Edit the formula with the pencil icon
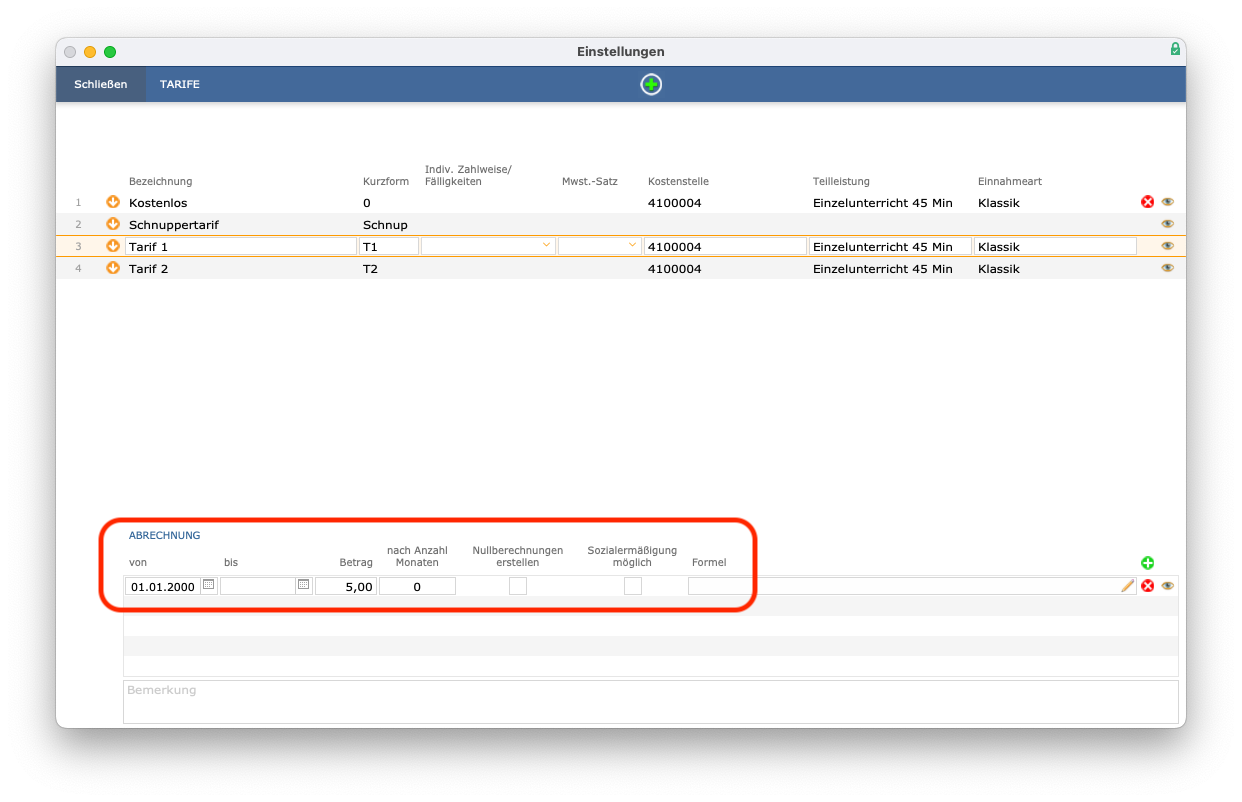The height and width of the screenshot is (802, 1242). (x=1128, y=586)
